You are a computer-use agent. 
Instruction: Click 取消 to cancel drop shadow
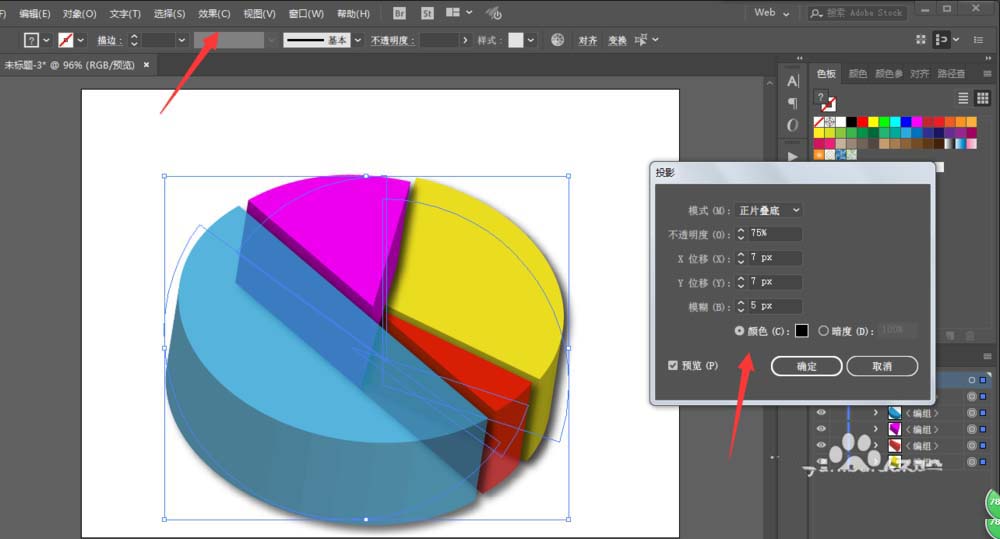(x=882, y=366)
